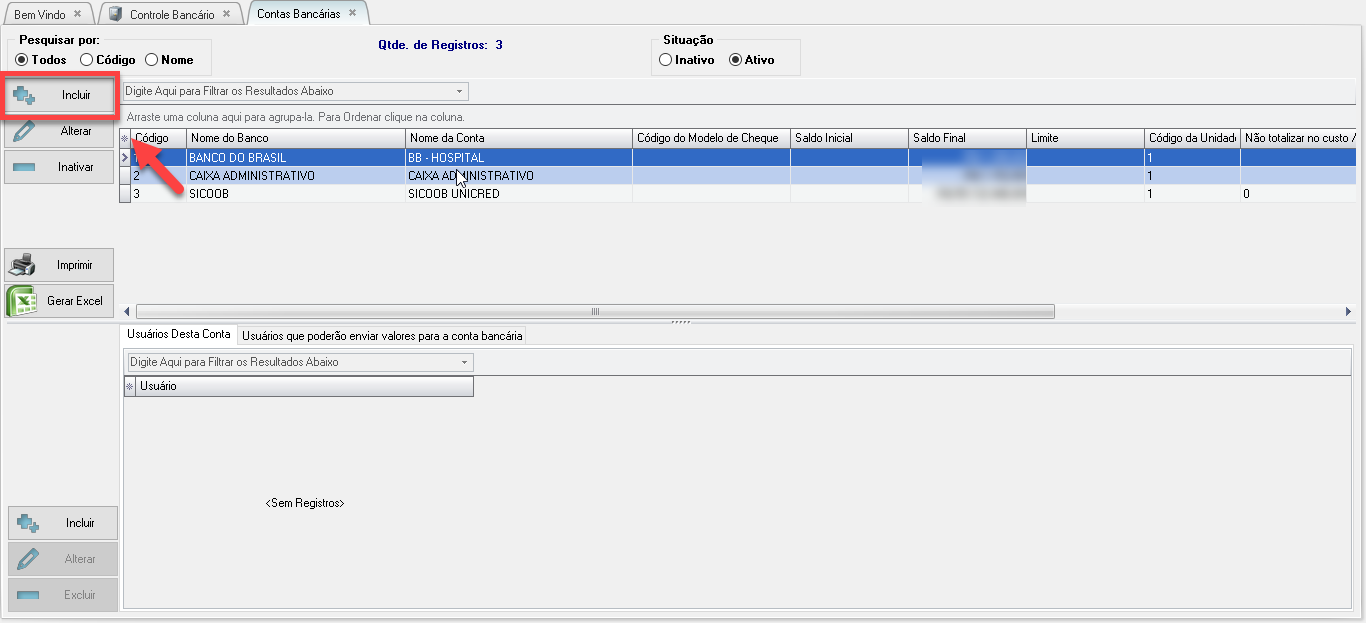Close the Controle Bancário tab
Screen dimensions: 1366x623
coord(226,14)
